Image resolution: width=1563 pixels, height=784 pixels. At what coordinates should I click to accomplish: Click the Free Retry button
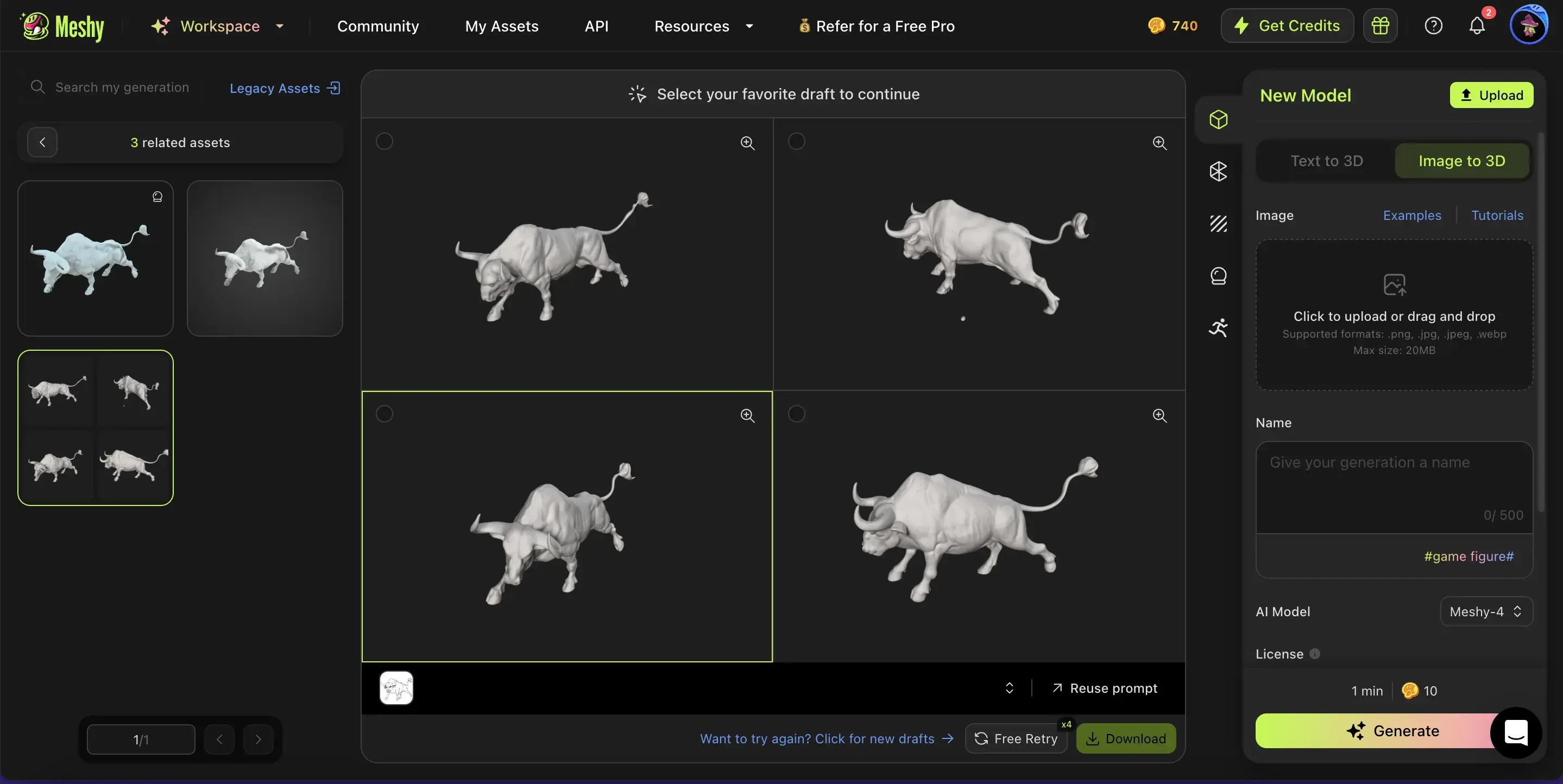(1016, 738)
